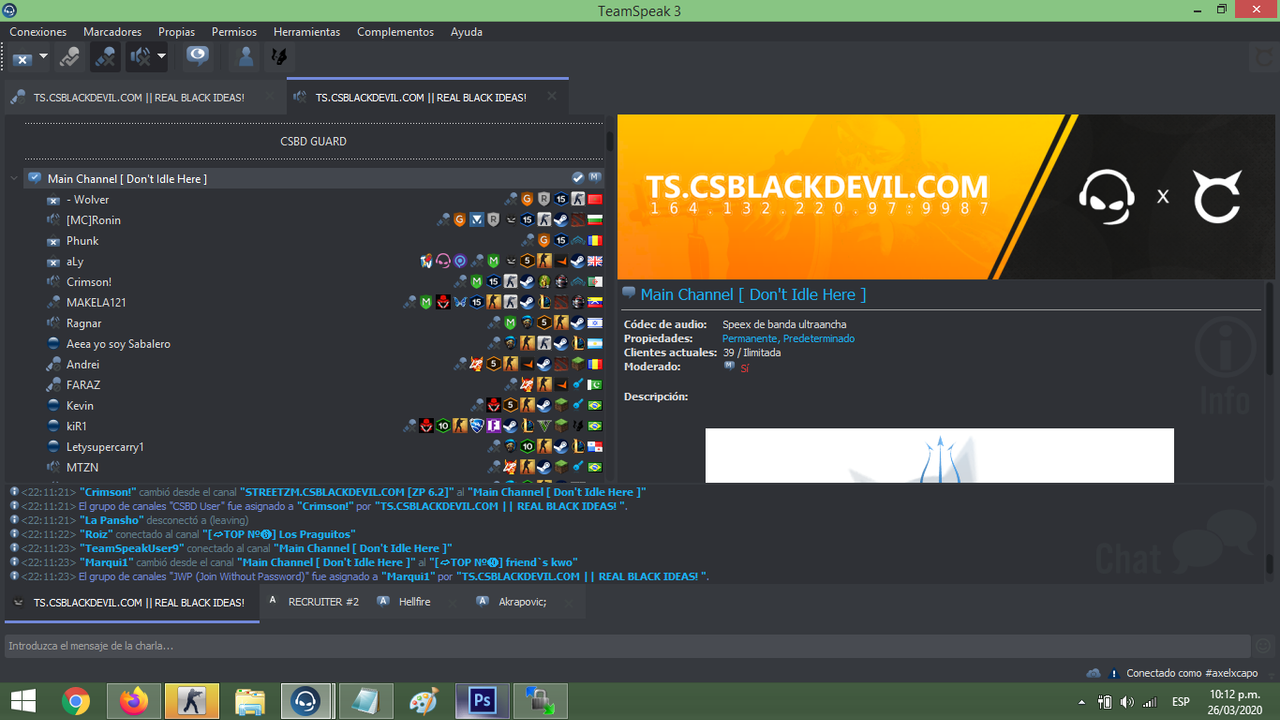Screen dimensions: 1280x720
Task: Select user Crimson! in the channel list
Action: [89, 282]
